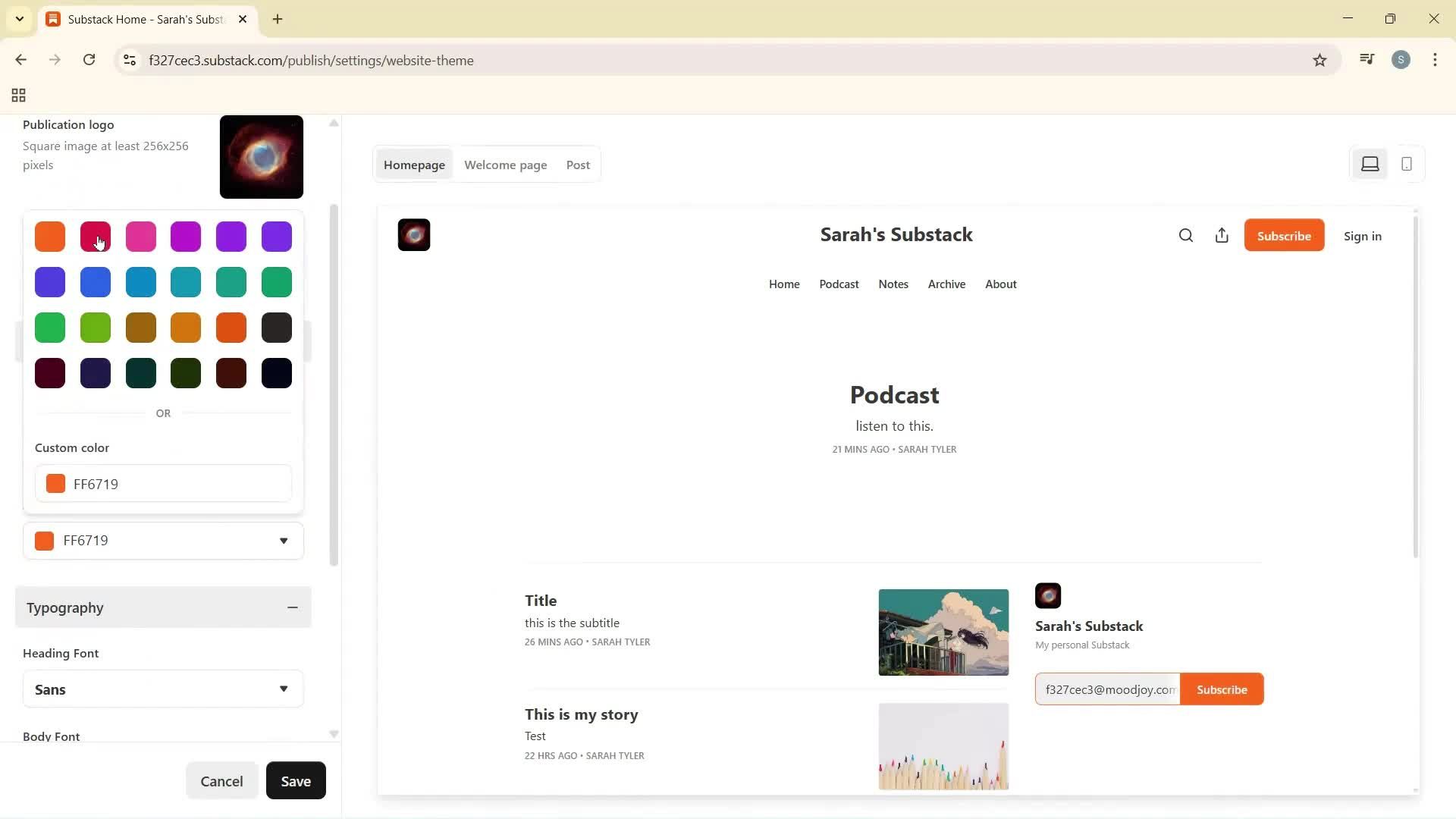Click publication logo in preview header

tap(414, 235)
